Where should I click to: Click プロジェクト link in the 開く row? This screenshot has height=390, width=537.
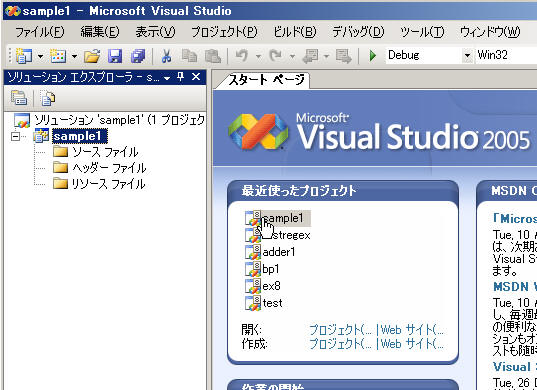point(340,330)
